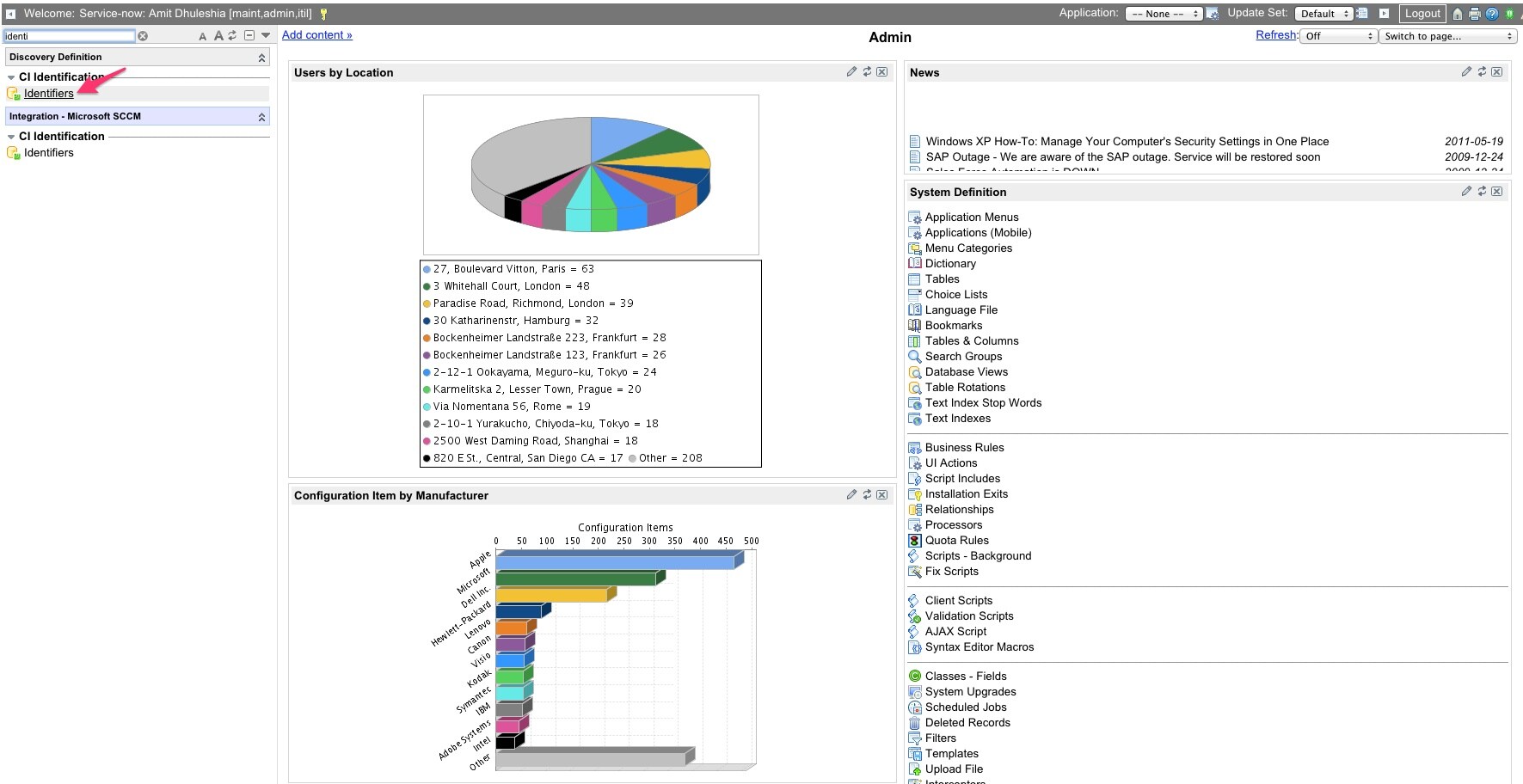Screen dimensions: 1523x784
Task: Refresh the News widget using its arrows icon
Action: coord(1482,72)
